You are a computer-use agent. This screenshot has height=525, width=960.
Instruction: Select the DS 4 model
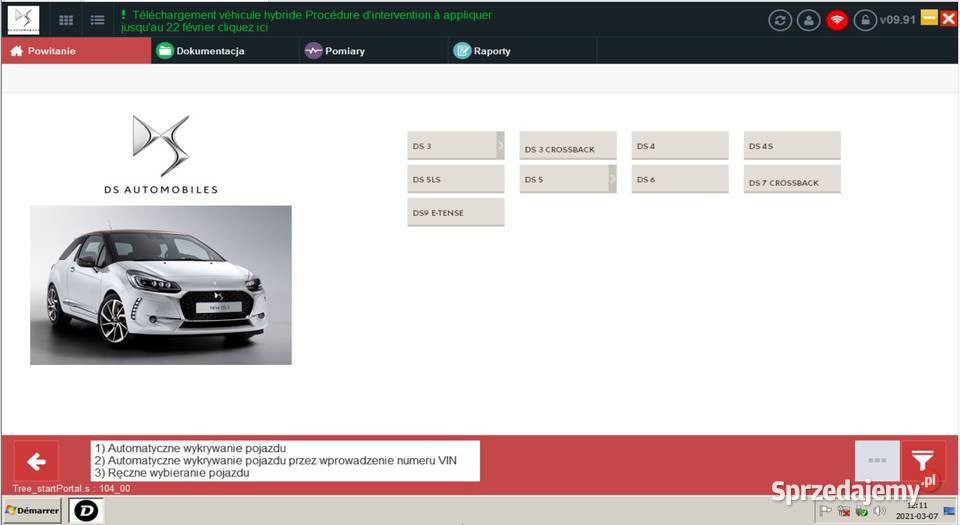[x=680, y=146]
